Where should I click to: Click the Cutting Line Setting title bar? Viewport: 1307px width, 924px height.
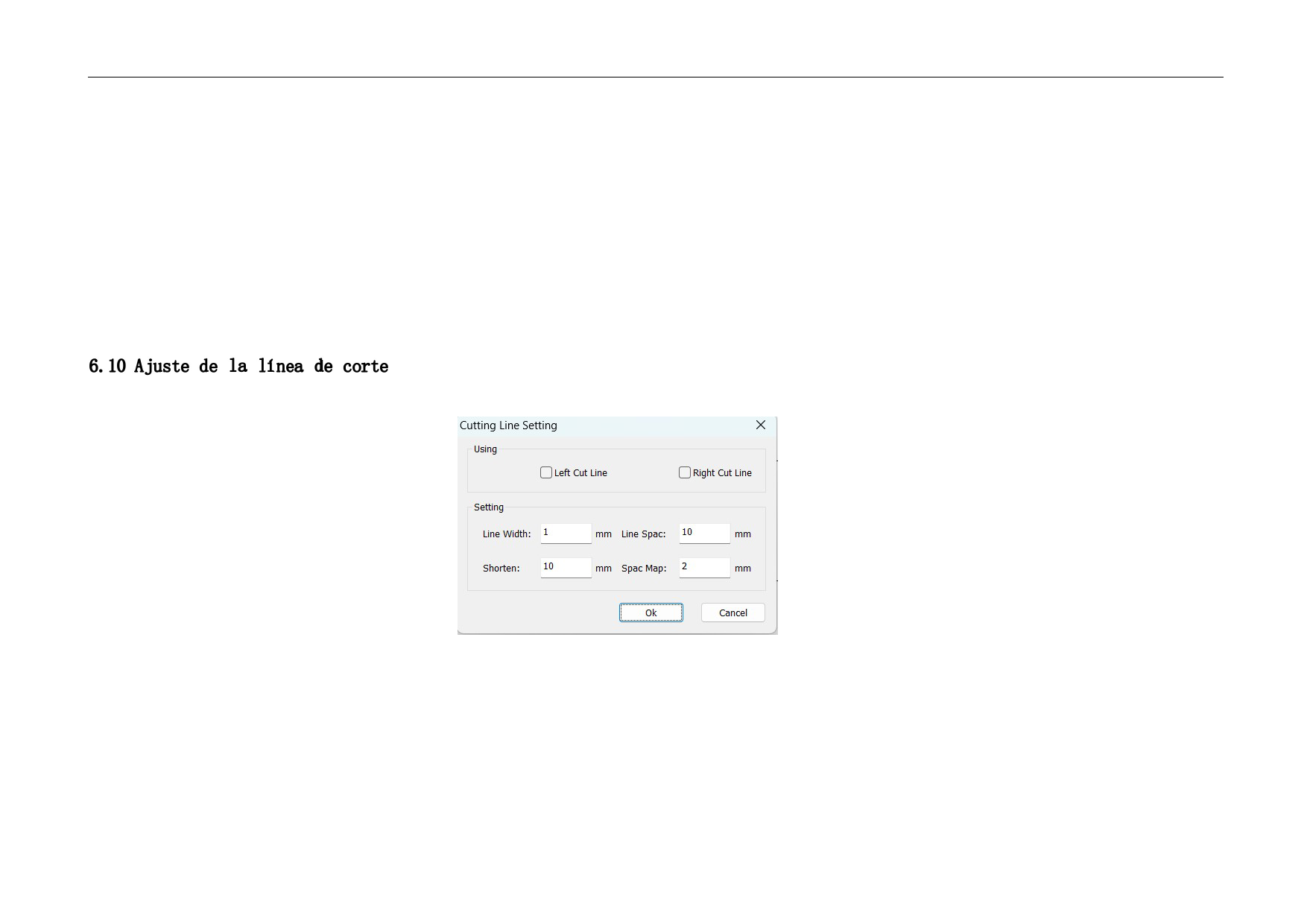point(596,425)
